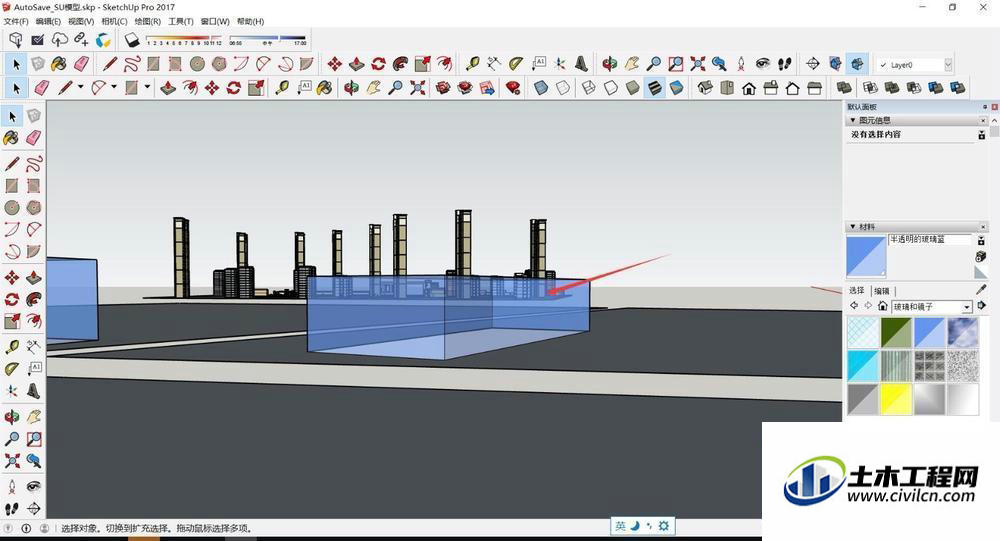
Task: Open the 工具(T) menu
Action: 180,21
